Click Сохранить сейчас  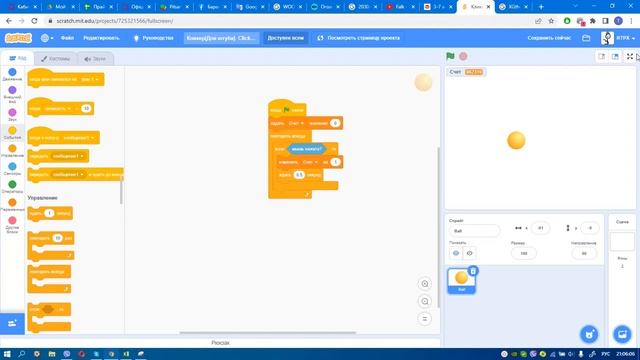click(549, 38)
